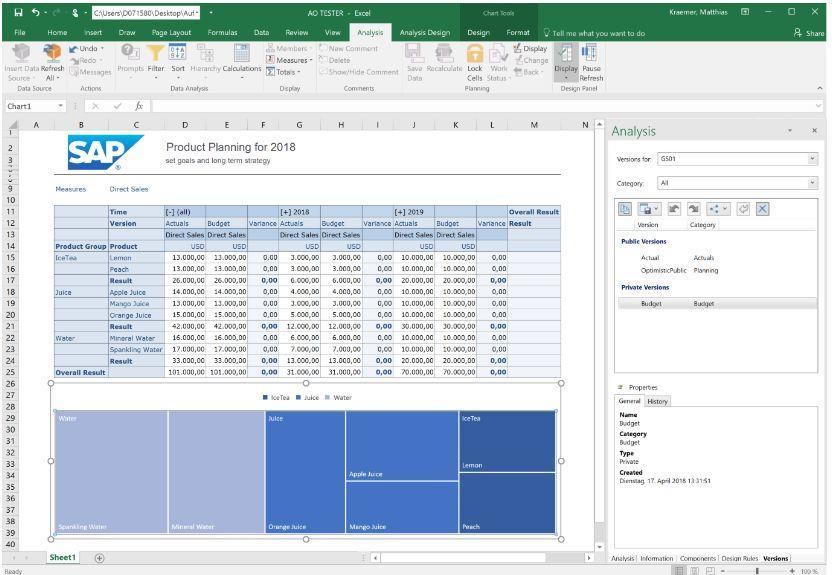Viewport: 832px width, 575px height.
Task: Click the new sheet plus icon
Action: (99, 558)
